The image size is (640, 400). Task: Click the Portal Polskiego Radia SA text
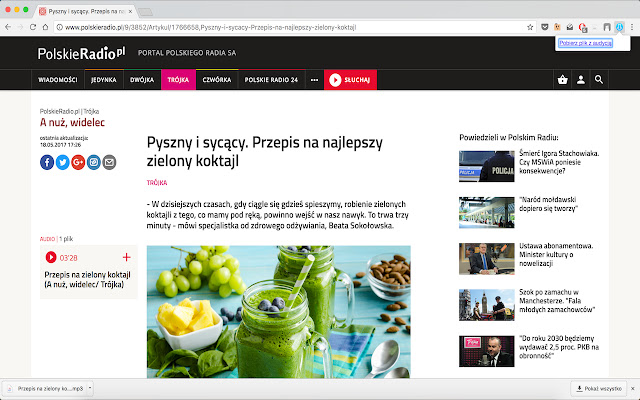(x=187, y=53)
